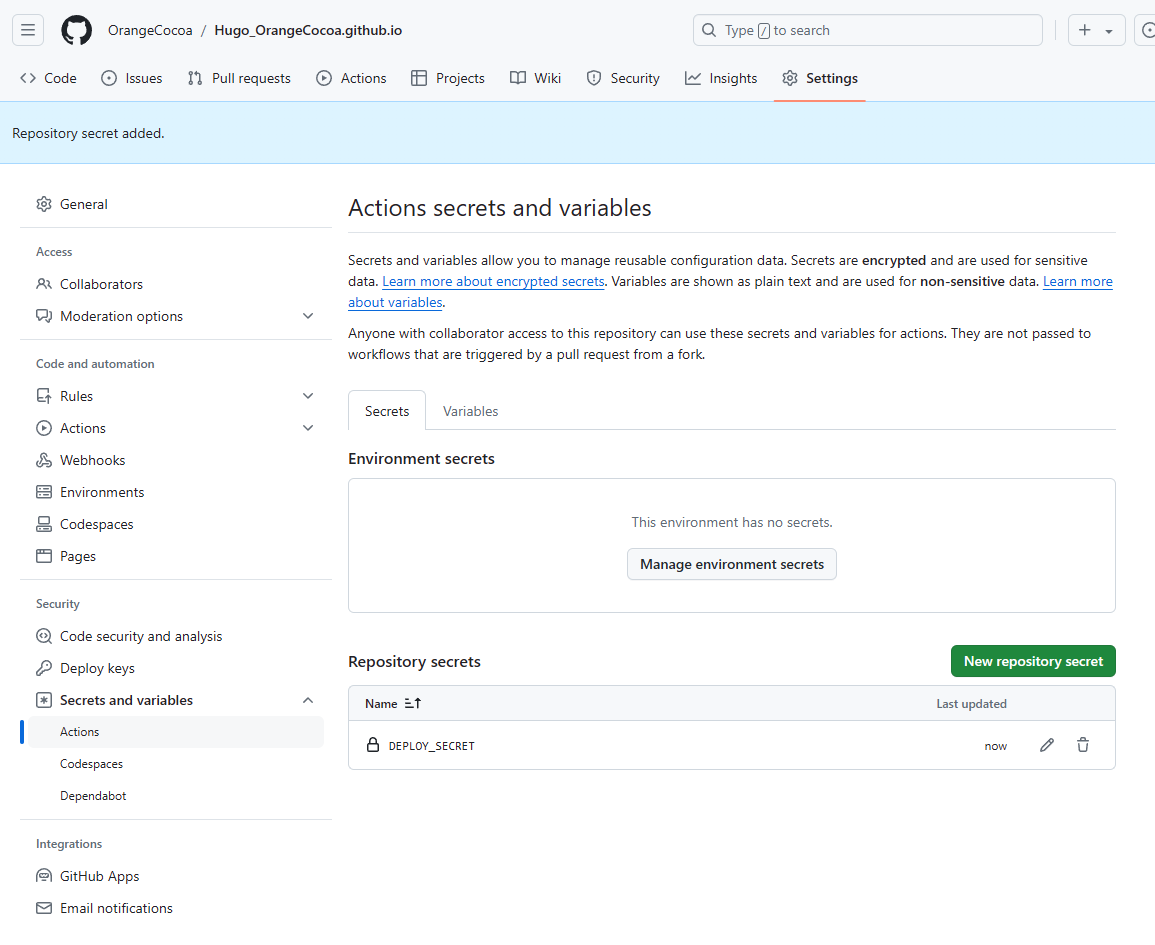Click the Rules icon in sidebar
The height and width of the screenshot is (945, 1155).
coord(44,396)
